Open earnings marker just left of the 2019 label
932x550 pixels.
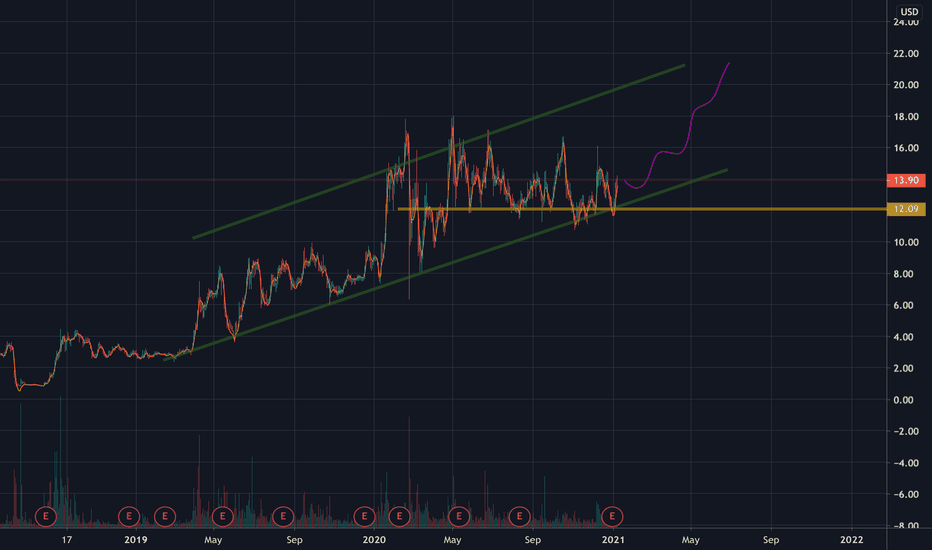[x=129, y=516]
